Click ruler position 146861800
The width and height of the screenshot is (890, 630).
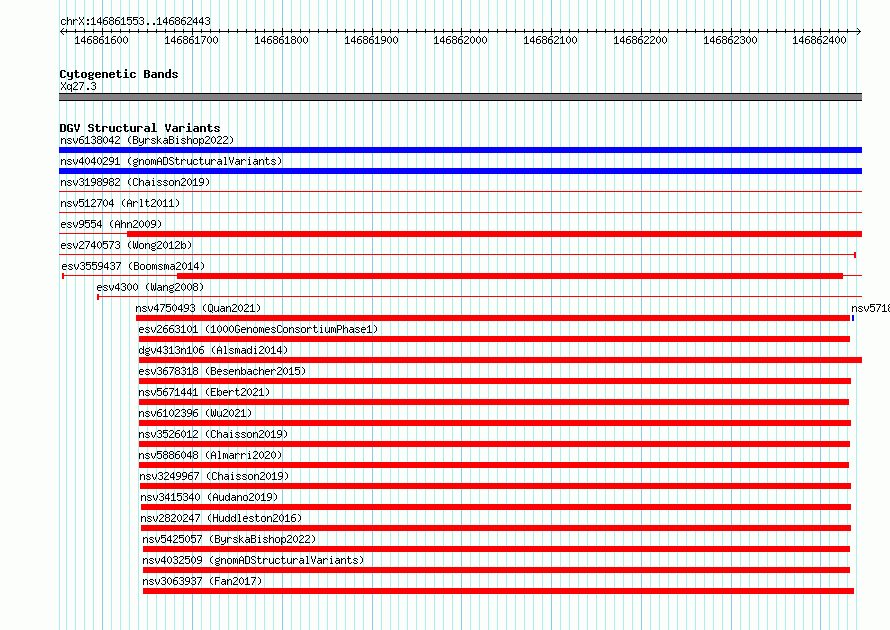(282, 40)
